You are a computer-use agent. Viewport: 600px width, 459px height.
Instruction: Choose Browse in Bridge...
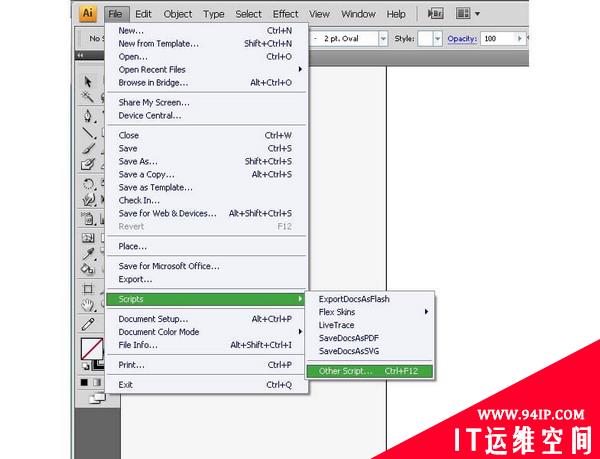coord(206,82)
